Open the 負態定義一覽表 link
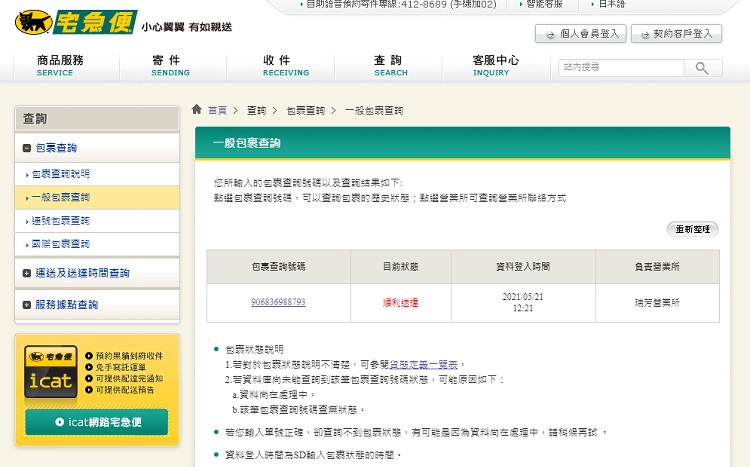750x467 pixels. tap(423, 365)
